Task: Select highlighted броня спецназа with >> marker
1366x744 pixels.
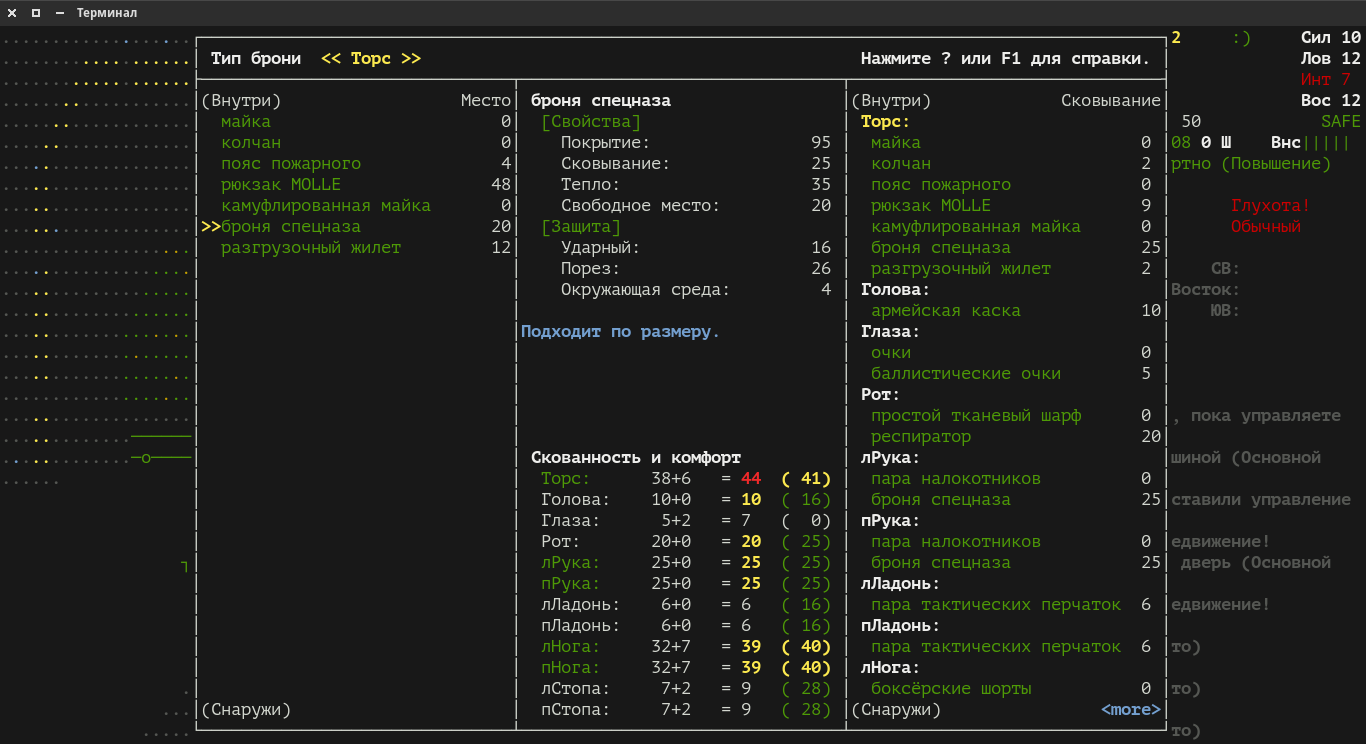Action: (x=356, y=227)
